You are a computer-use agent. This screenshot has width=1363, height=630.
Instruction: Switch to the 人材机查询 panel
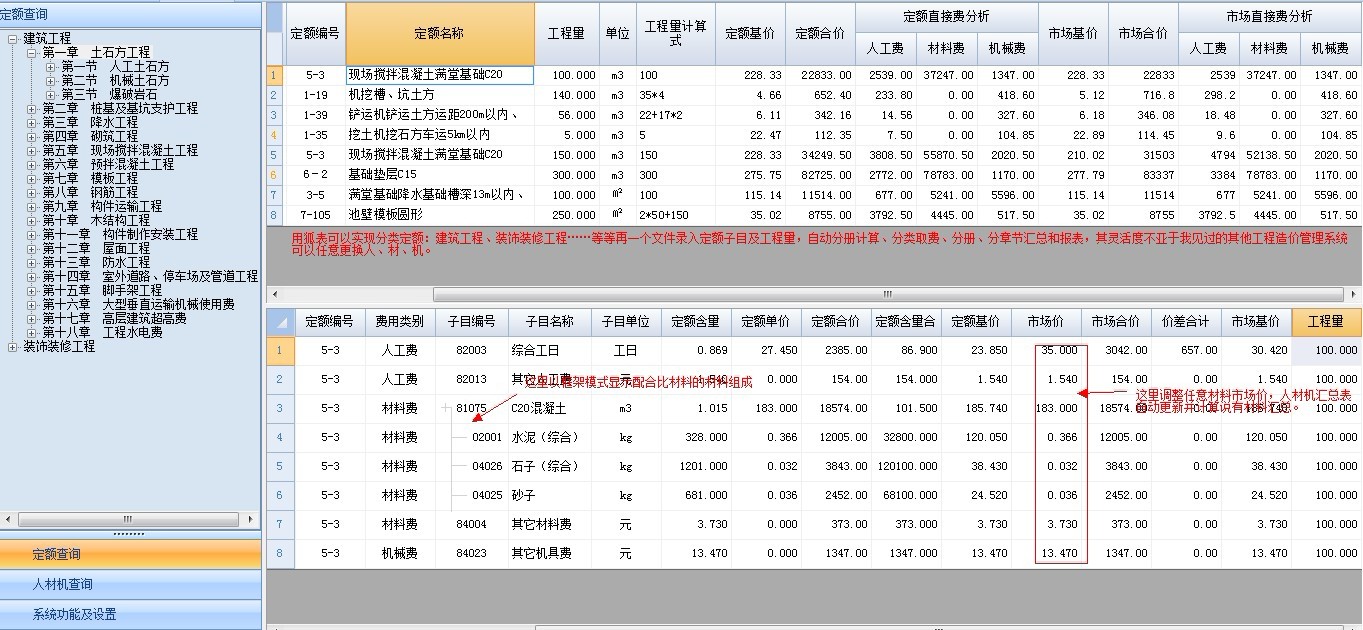click(x=130, y=584)
